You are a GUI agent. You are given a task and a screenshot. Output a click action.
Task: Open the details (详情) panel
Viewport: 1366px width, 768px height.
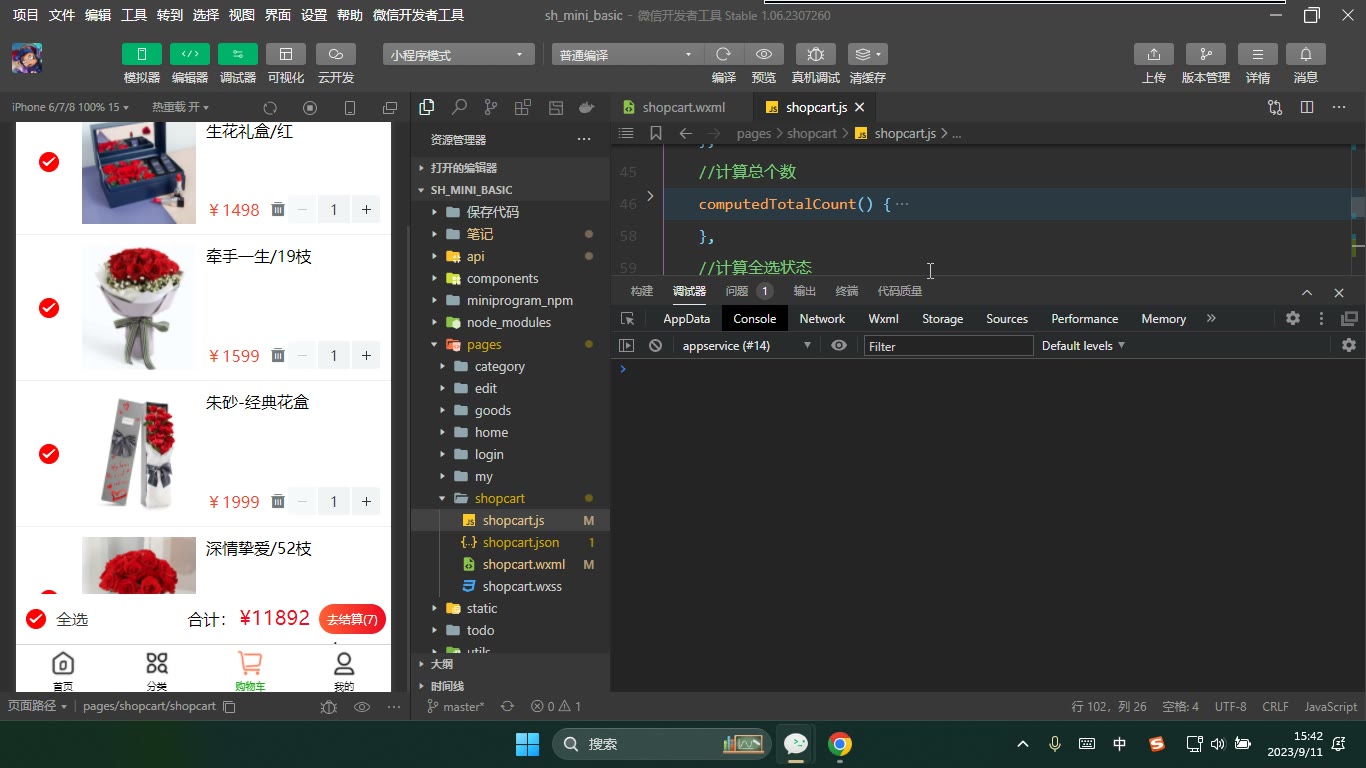[x=1258, y=54]
